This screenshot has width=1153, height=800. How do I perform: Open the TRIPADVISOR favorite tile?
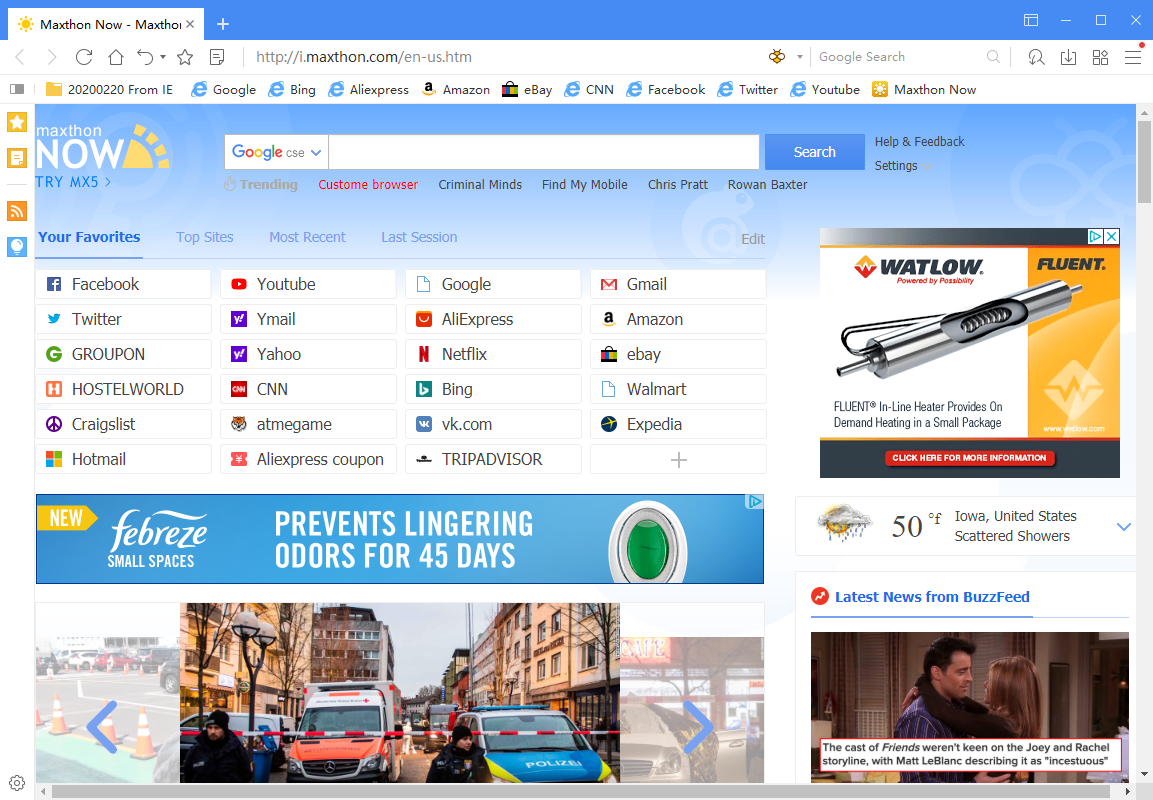[x=493, y=460]
